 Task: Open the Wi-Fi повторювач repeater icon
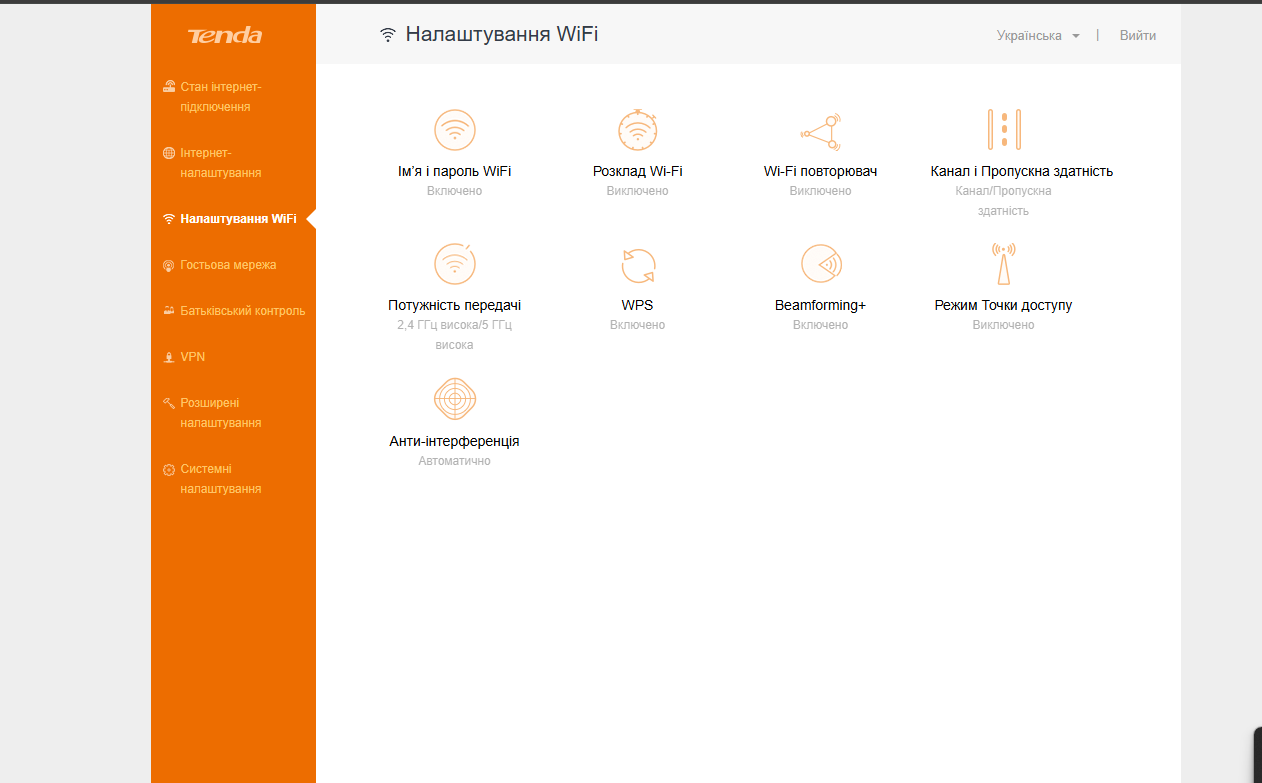[x=821, y=130]
